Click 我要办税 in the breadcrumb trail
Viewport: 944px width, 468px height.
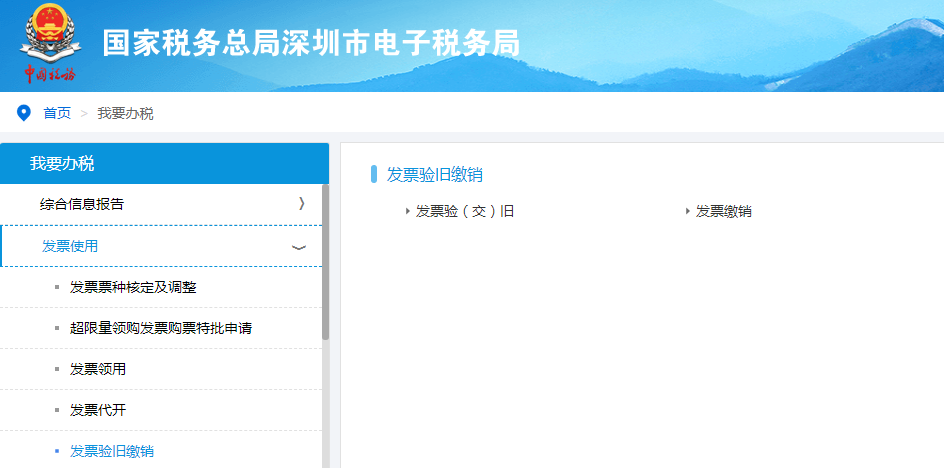pos(125,113)
